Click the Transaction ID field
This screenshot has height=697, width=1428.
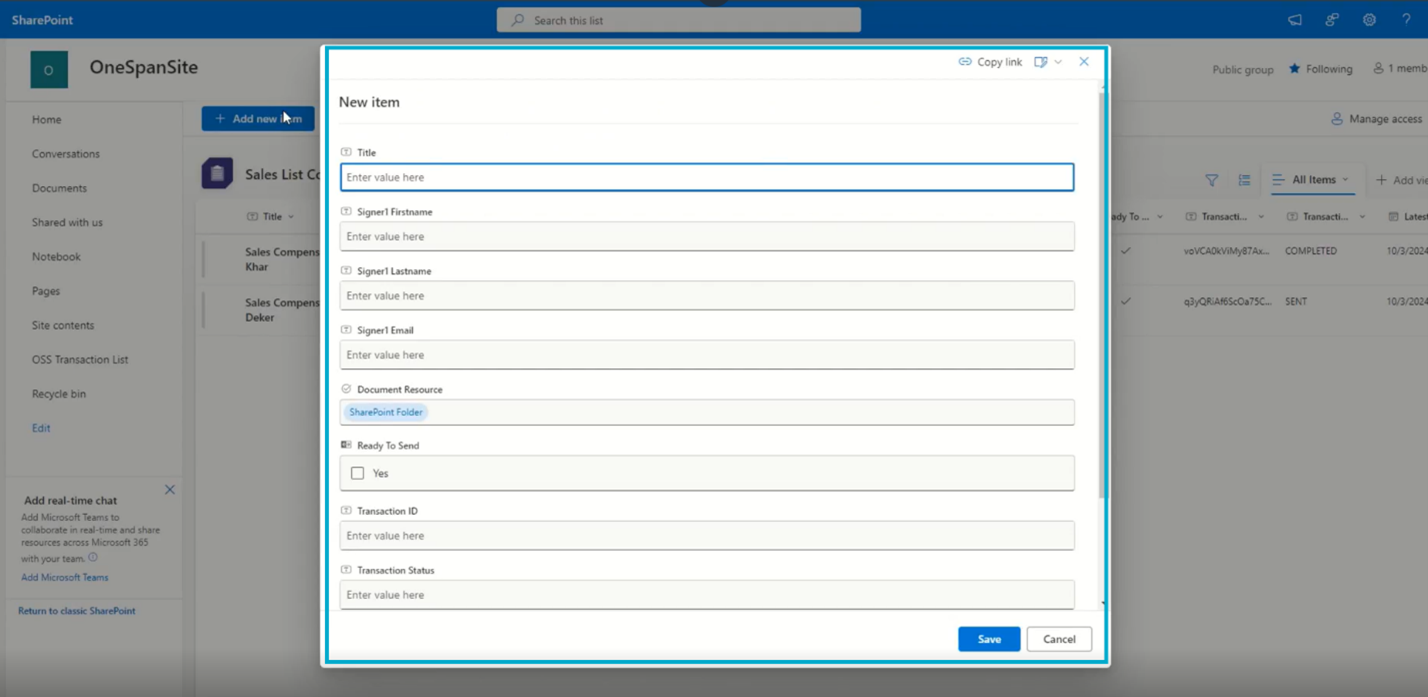[x=707, y=535]
